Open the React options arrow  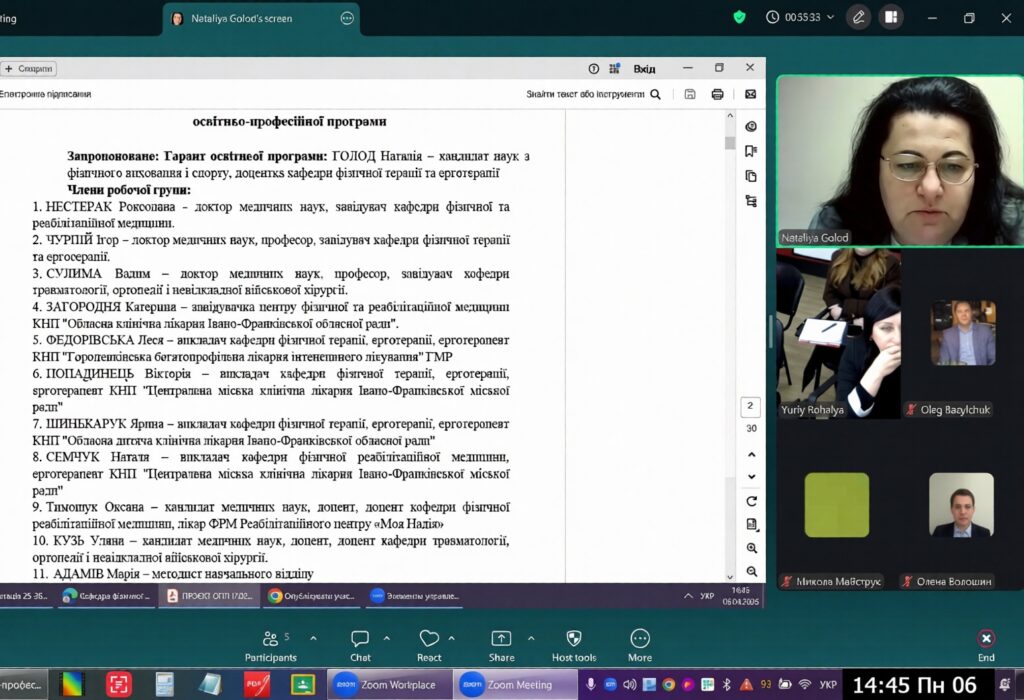coord(451,638)
